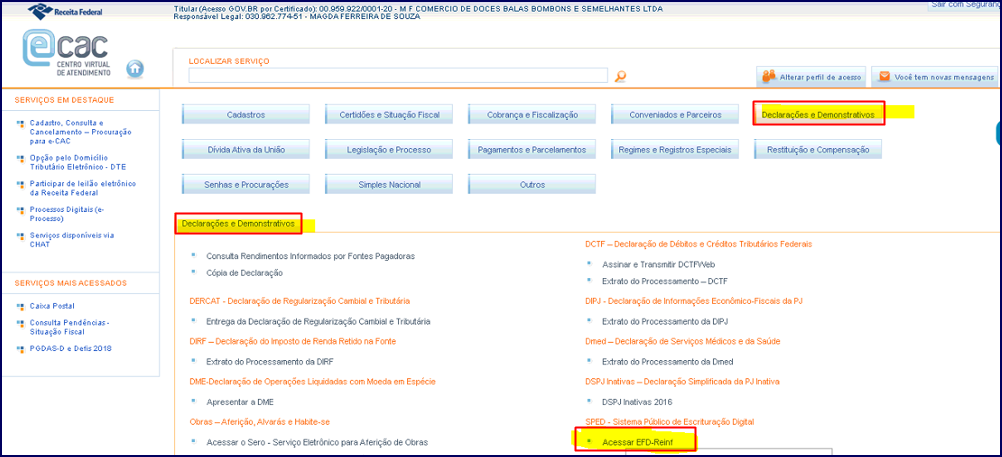Open PGDAS-D e Defis 2018 link
Image resolution: width=1002 pixels, height=457 pixels.
pos(70,348)
